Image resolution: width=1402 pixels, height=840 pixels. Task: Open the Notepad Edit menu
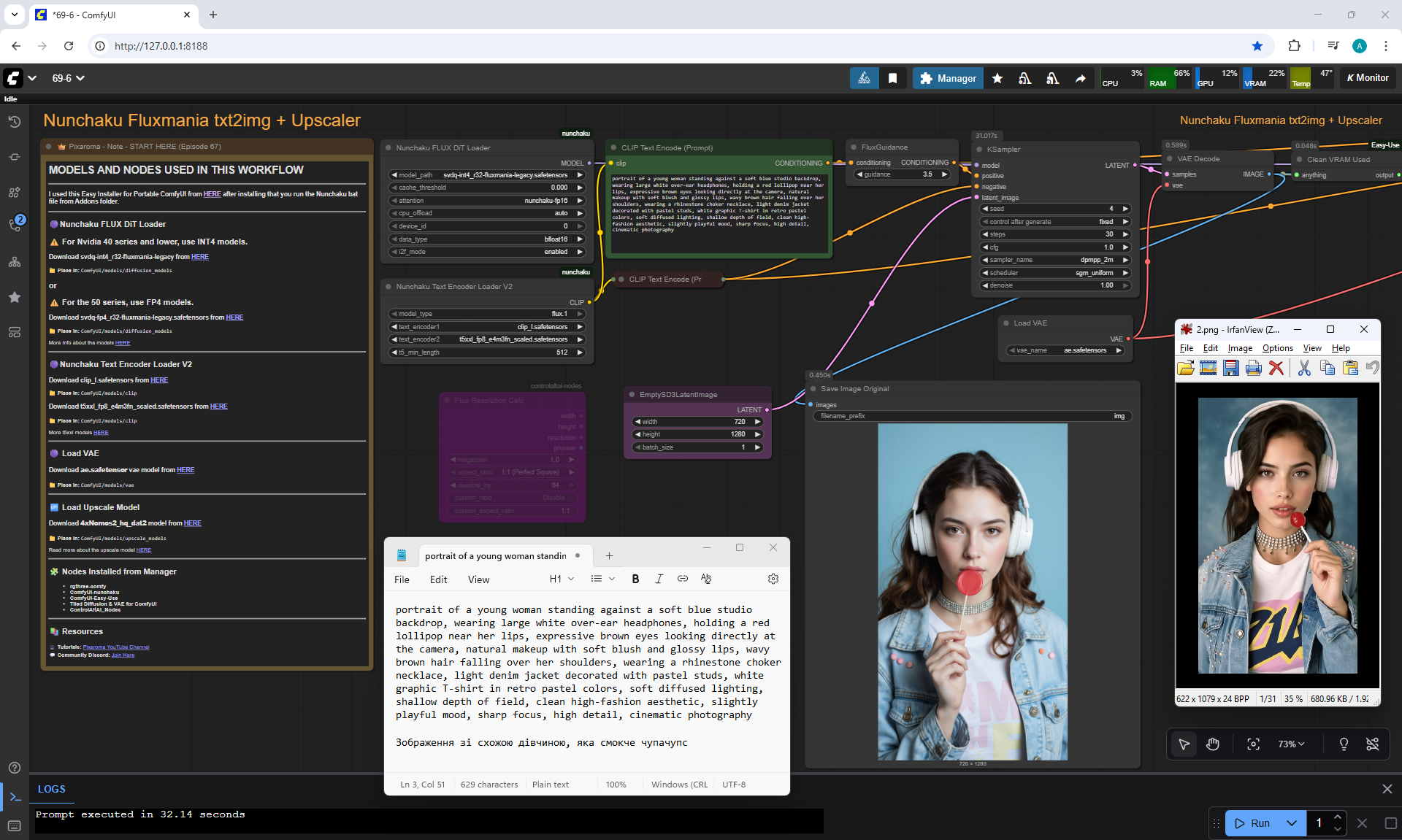[438, 579]
